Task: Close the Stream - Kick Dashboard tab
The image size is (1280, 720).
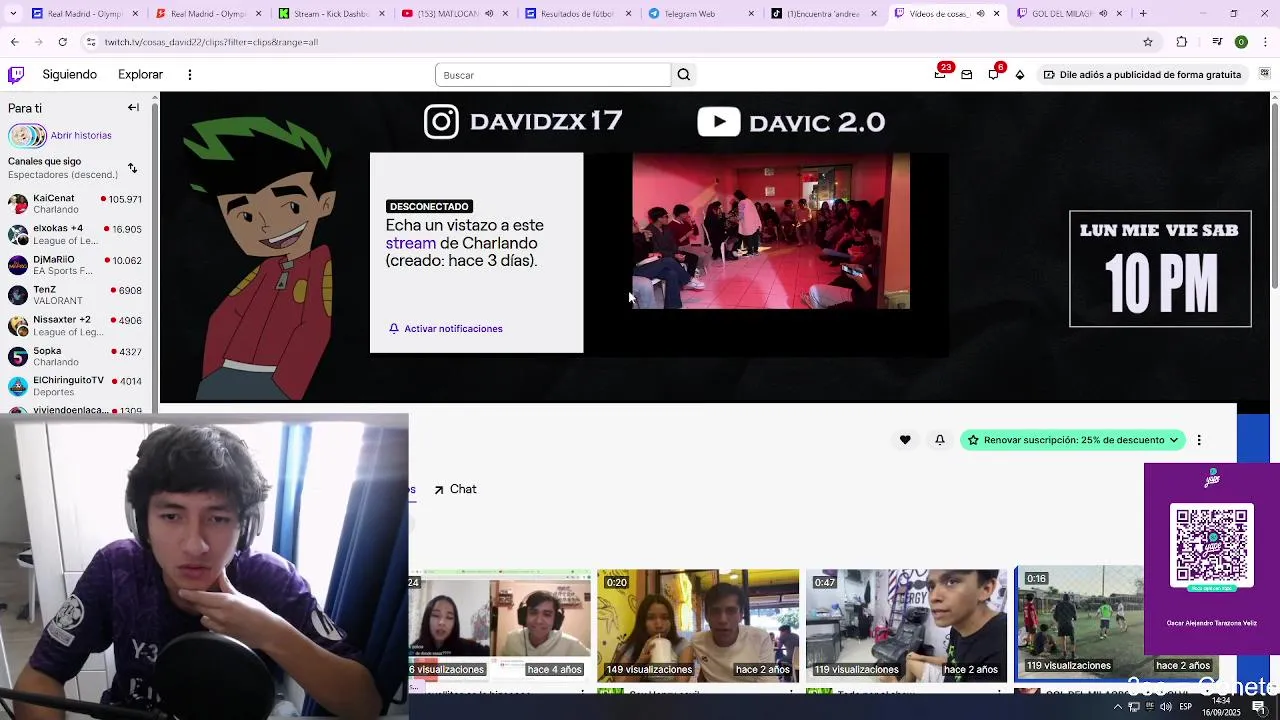Action: pos(380,14)
